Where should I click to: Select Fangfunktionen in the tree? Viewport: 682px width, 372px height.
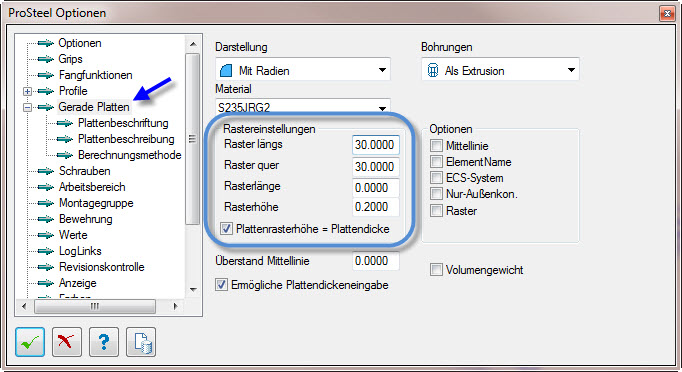click(x=96, y=75)
